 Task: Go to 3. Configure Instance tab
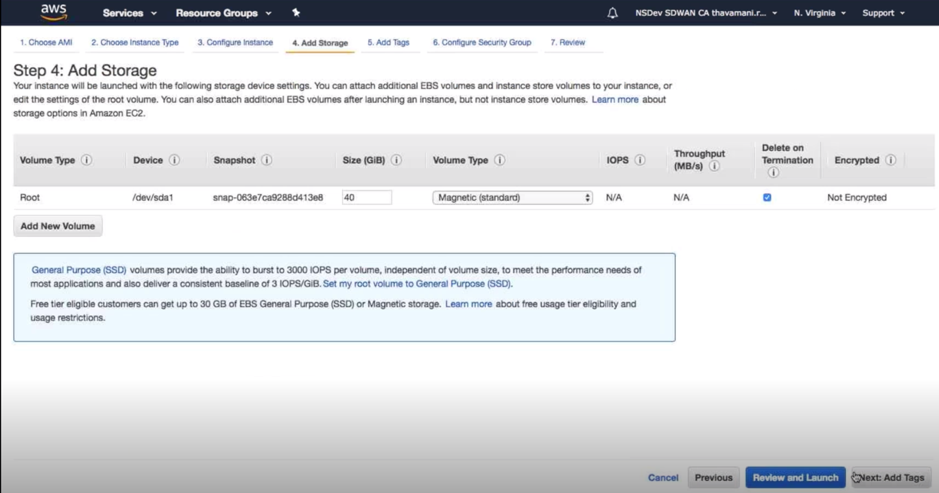pos(235,43)
